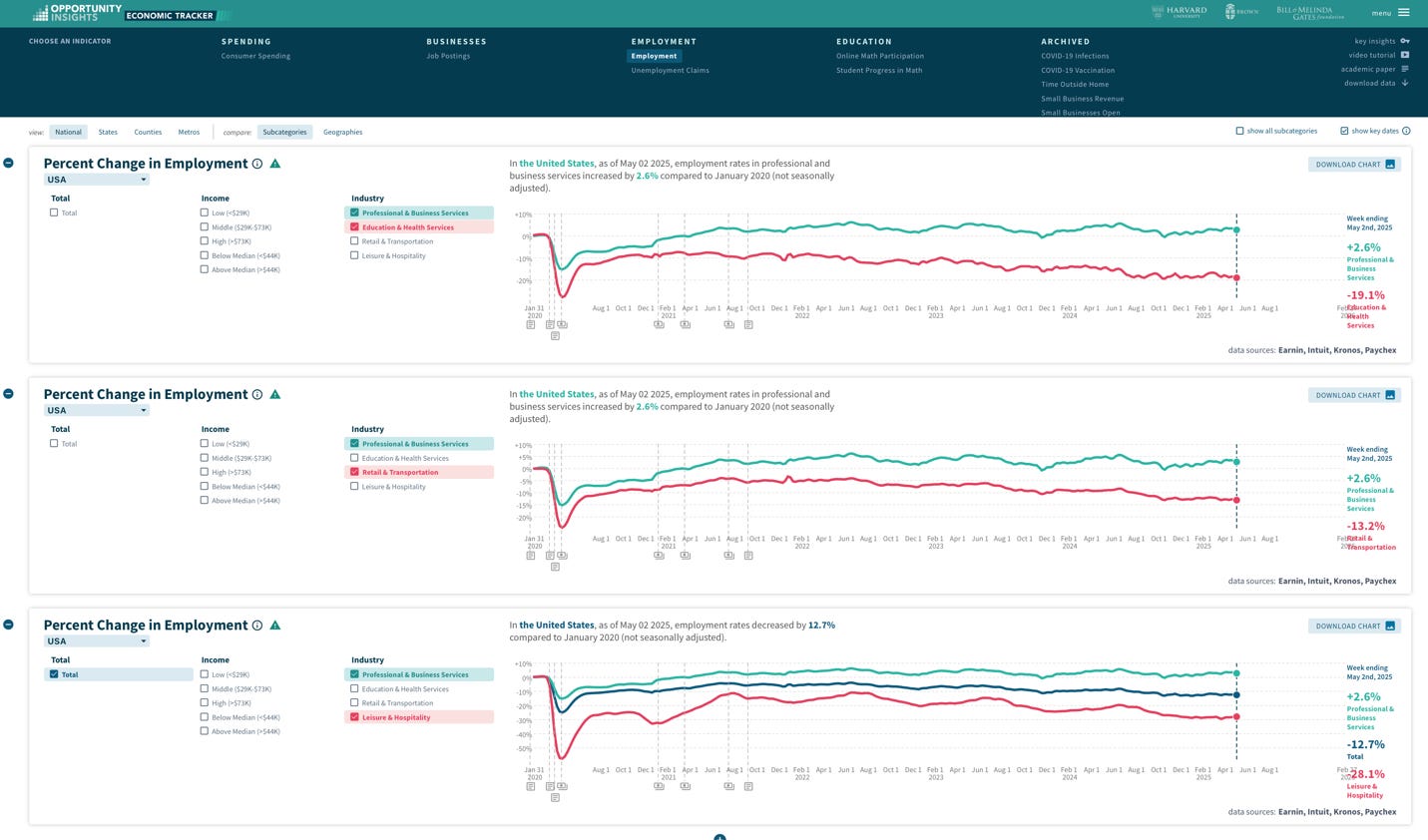Click the plus icon to add a chart

click(719, 837)
